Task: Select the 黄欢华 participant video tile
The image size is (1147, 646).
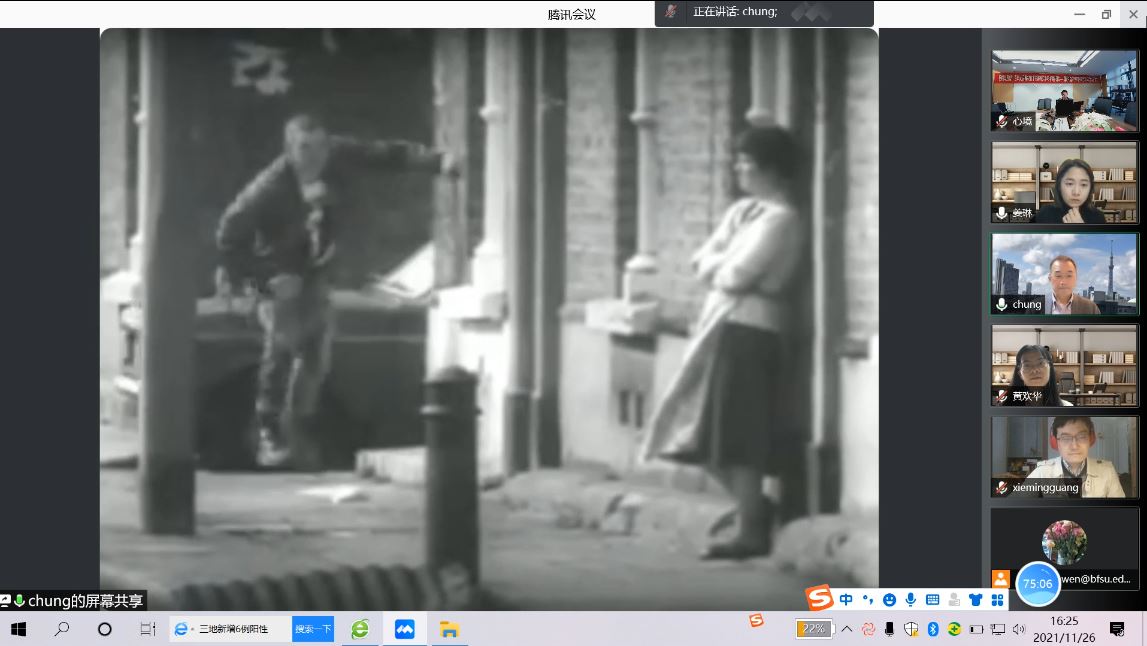Action: [1064, 365]
